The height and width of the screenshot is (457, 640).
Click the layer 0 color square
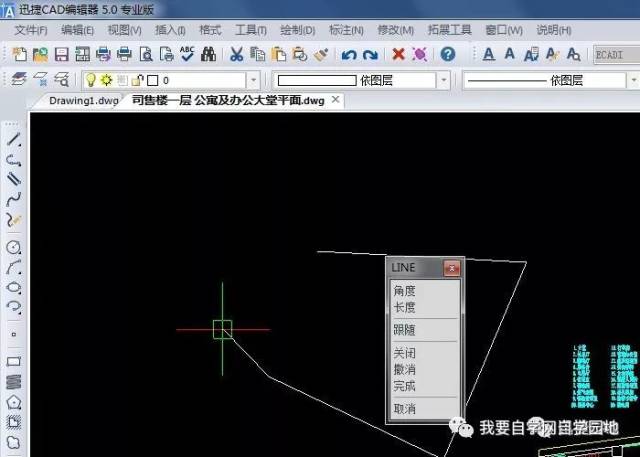point(153,80)
